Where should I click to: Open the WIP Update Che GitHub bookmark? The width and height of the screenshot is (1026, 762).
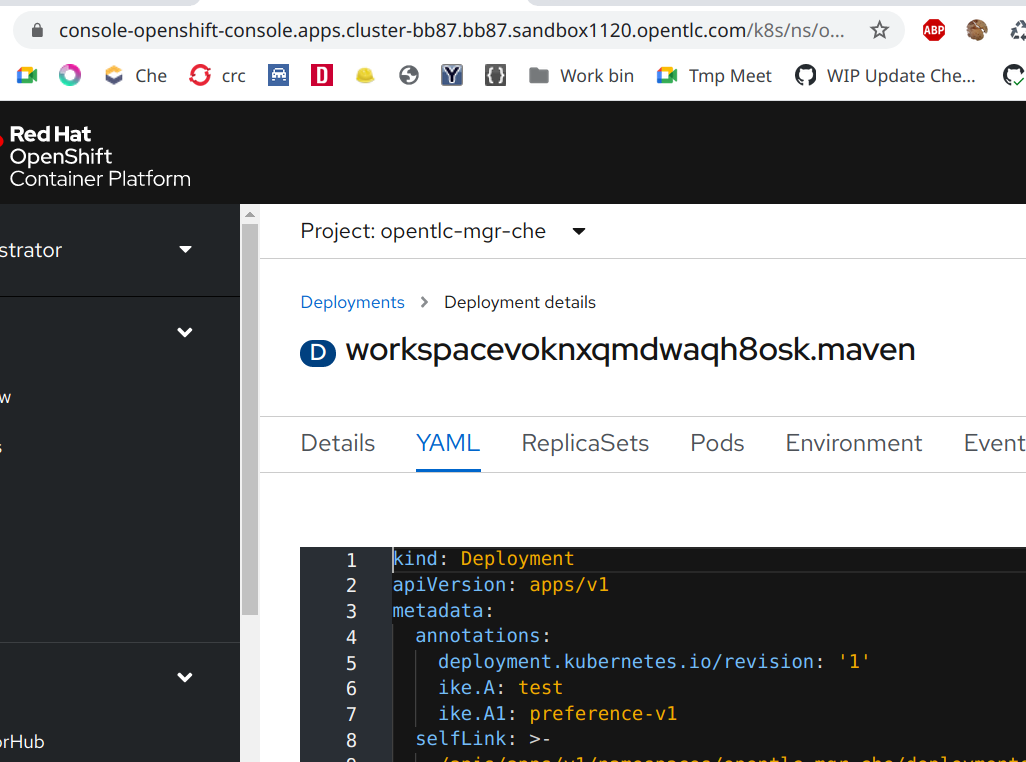point(885,76)
